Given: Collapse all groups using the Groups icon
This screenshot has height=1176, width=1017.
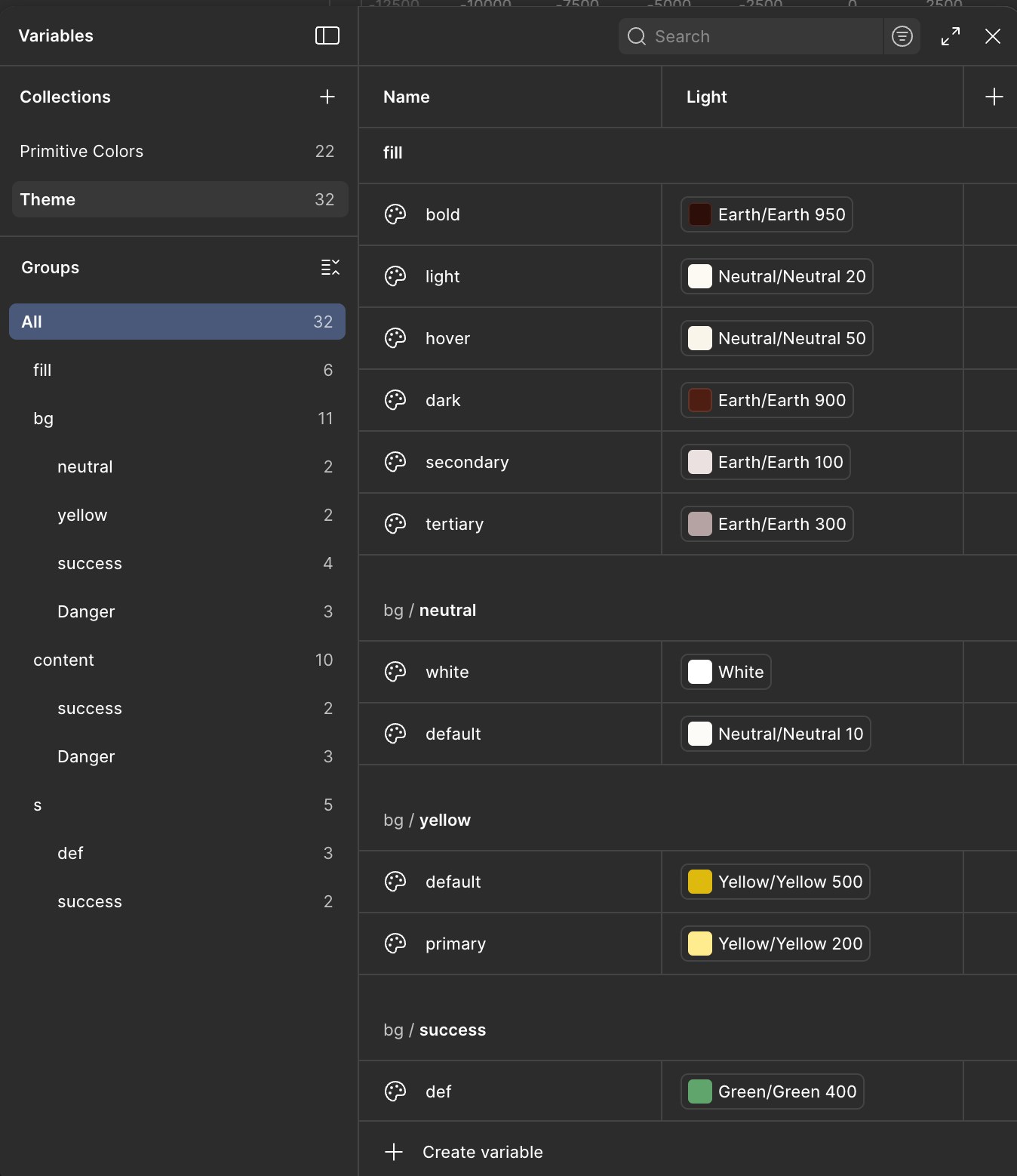Looking at the screenshot, I should (x=330, y=267).
